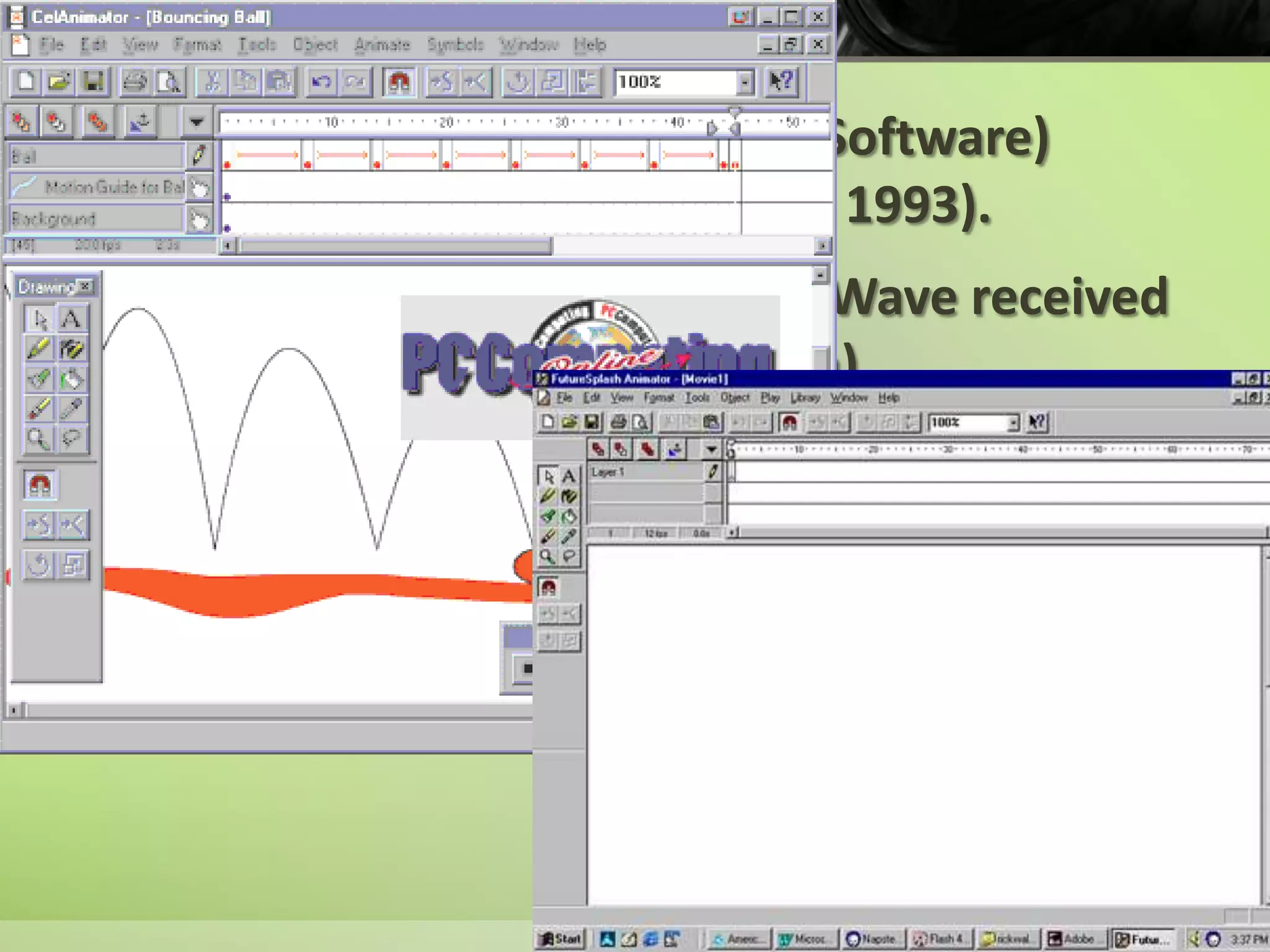Open the timeline options dropdown arrow

pos(196,122)
